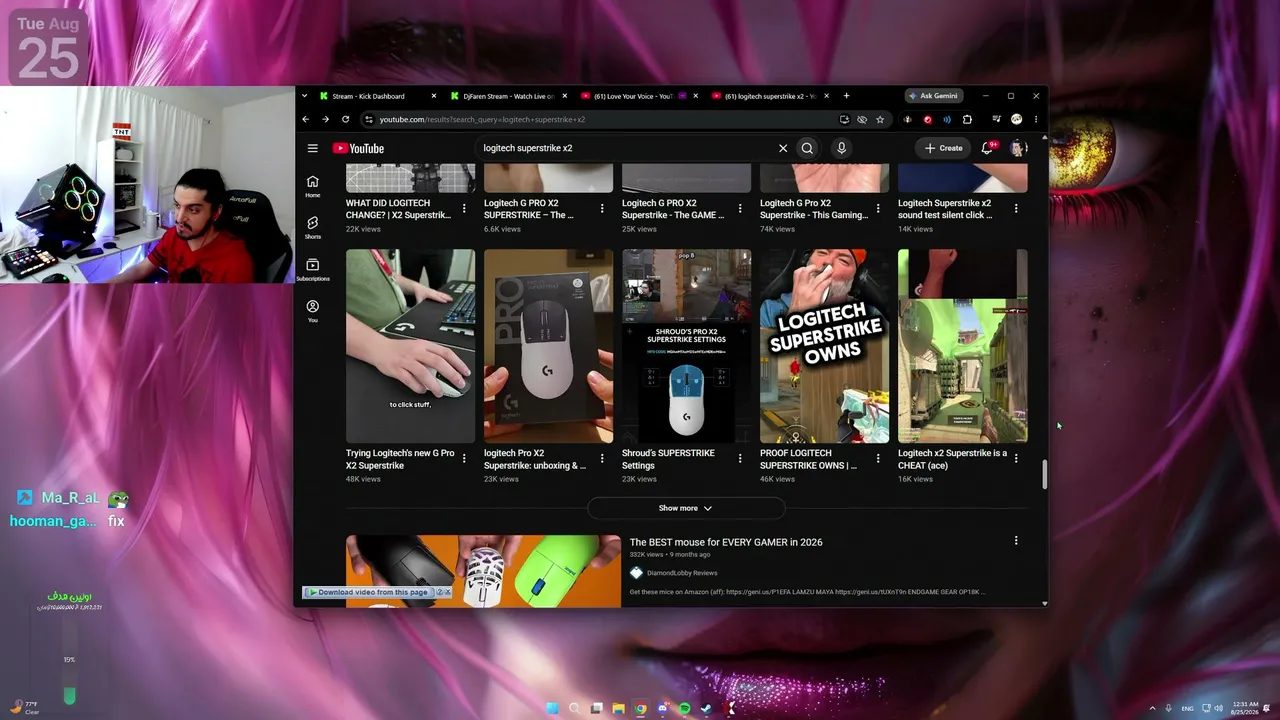Open Steam from the taskbar
The image size is (1280, 720).
tap(706, 709)
